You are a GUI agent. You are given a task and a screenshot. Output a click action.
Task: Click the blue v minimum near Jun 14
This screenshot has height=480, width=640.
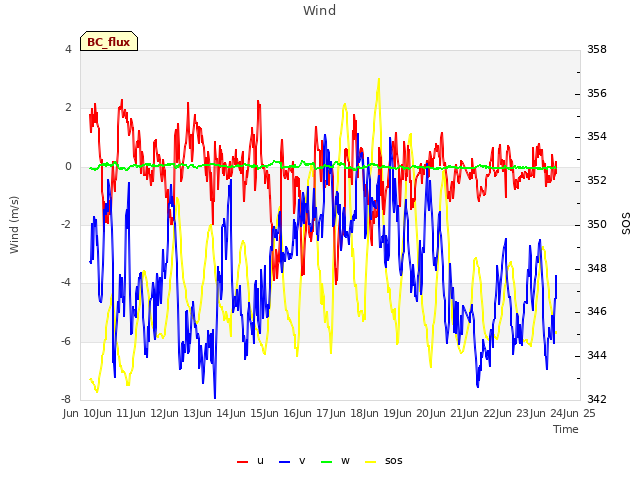tap(215, 397)
